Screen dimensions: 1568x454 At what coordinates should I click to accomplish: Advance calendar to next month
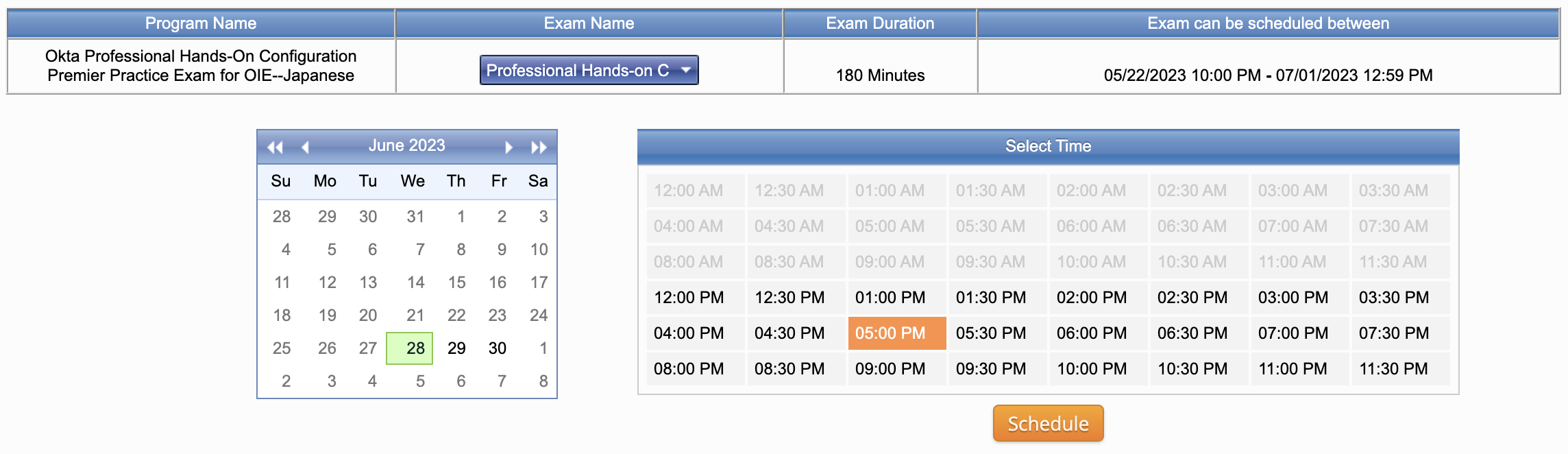(x=509, y=147)
